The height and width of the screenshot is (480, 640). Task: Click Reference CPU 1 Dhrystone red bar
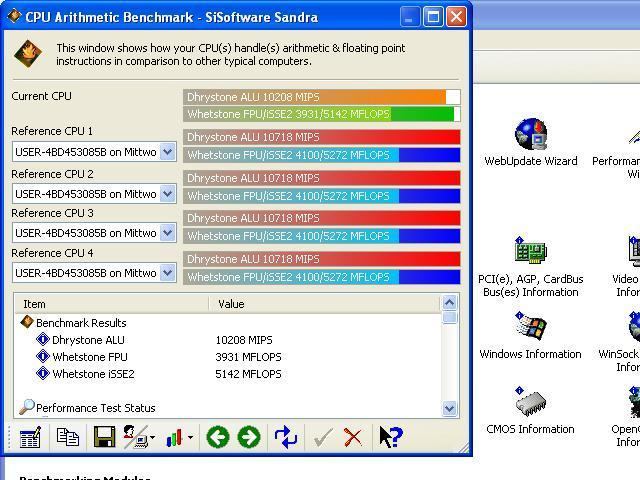pyautogui.click(x=322, y=137)
